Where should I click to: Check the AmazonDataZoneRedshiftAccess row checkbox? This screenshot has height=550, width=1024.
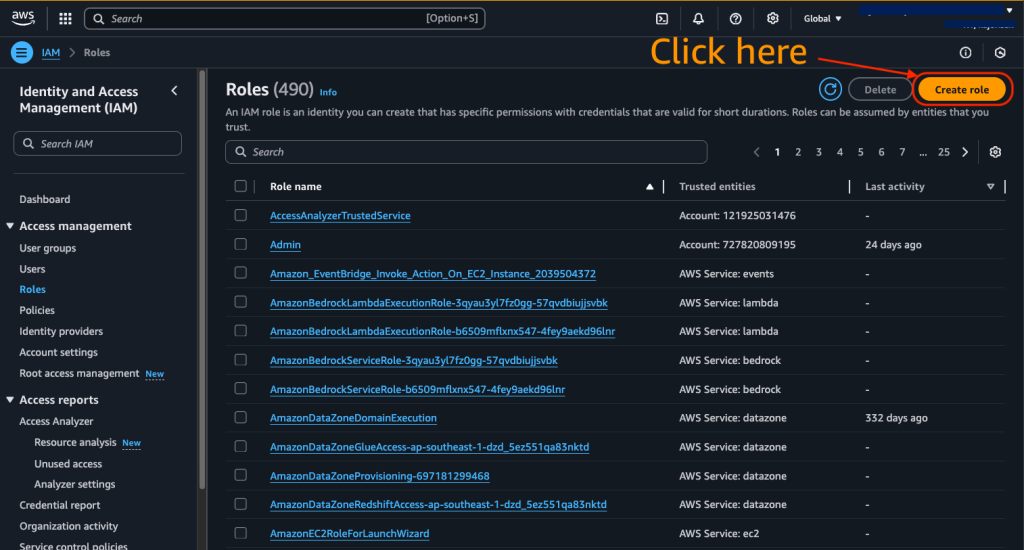coord(240,504)
